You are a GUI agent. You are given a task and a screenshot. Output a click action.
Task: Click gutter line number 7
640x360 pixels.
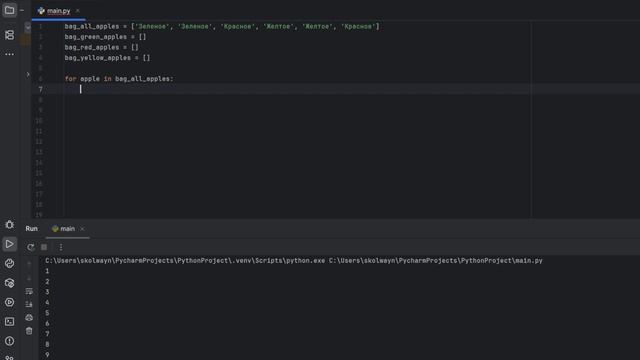click(40, 89)
